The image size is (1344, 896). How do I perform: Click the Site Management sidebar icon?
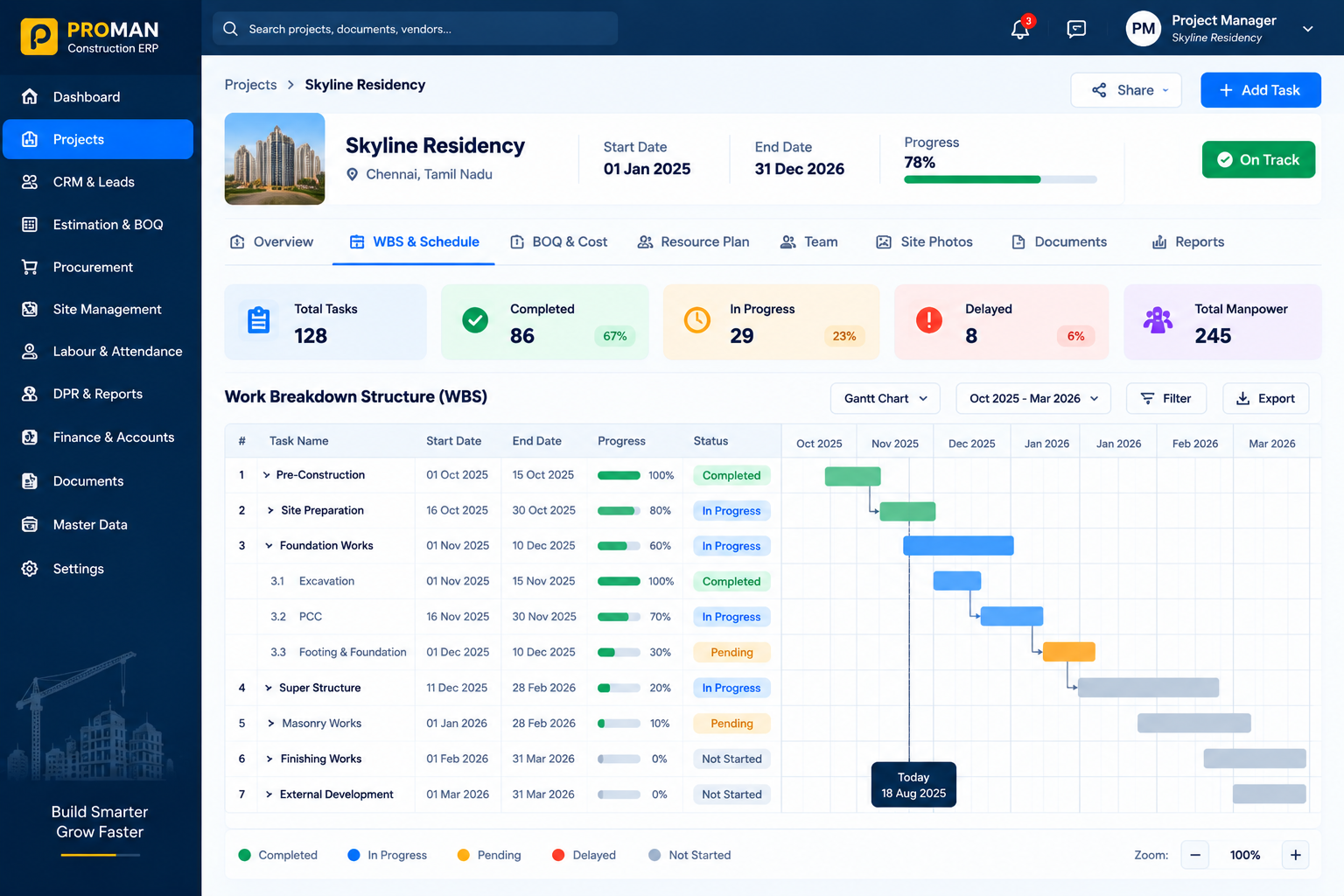(30, 309)
